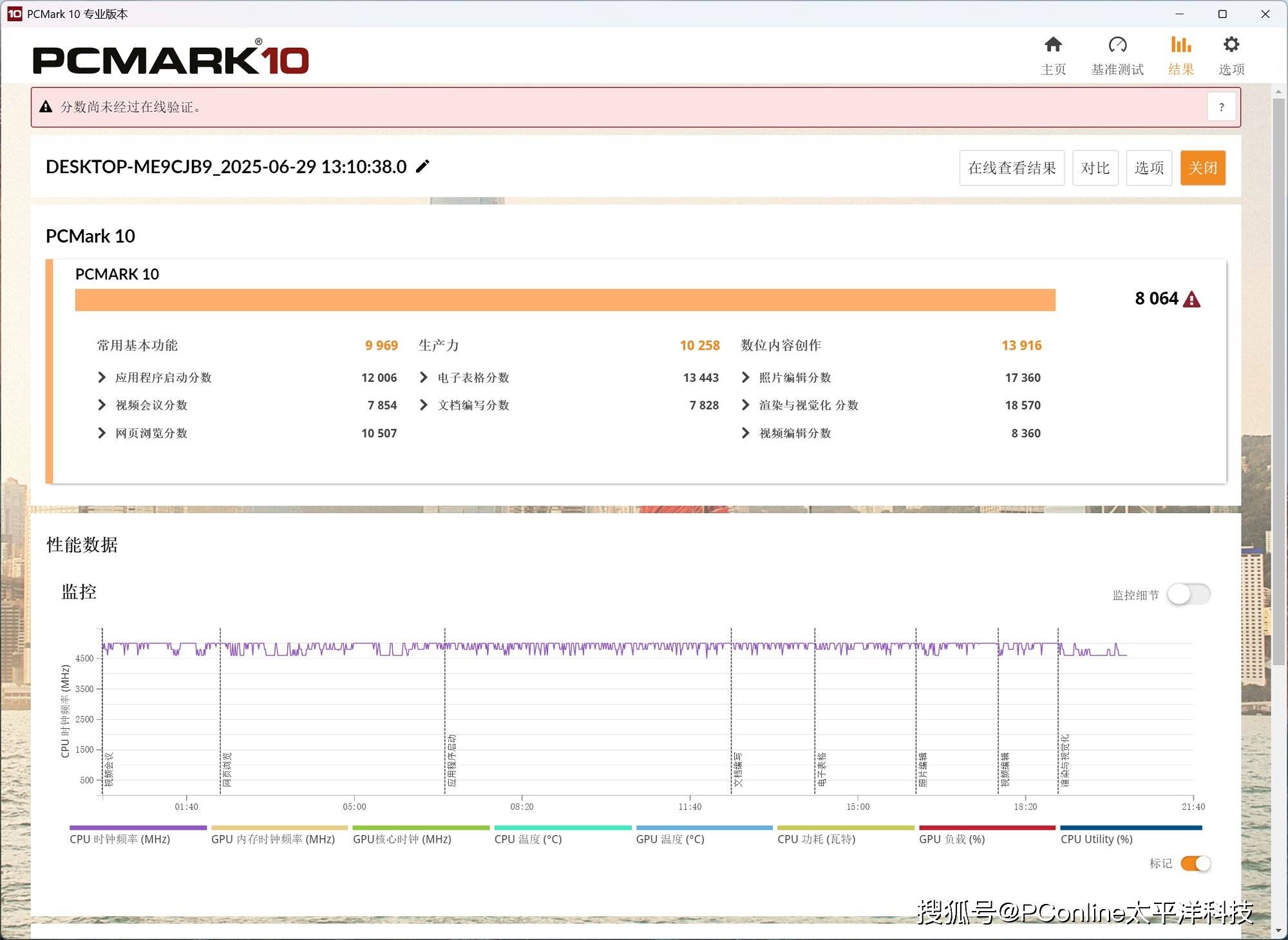1288x940 pixels.
Task: Turn off the 标记 markers toggle
Action: (x=1195, y=863)
